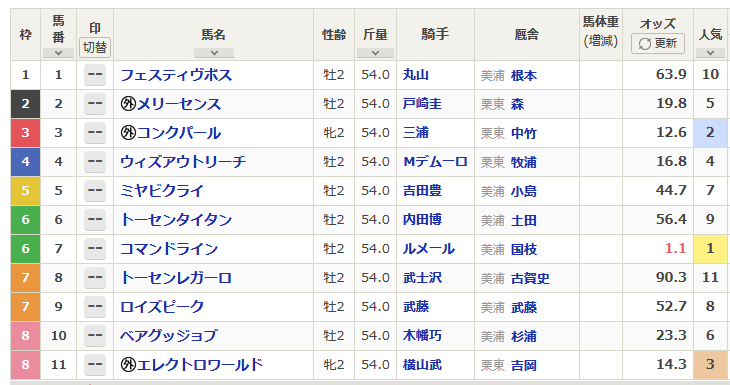Toggle the mark selector for エレクトロワールド
Image resolution: width=730 pixels, height=385 pixels.
95,365
